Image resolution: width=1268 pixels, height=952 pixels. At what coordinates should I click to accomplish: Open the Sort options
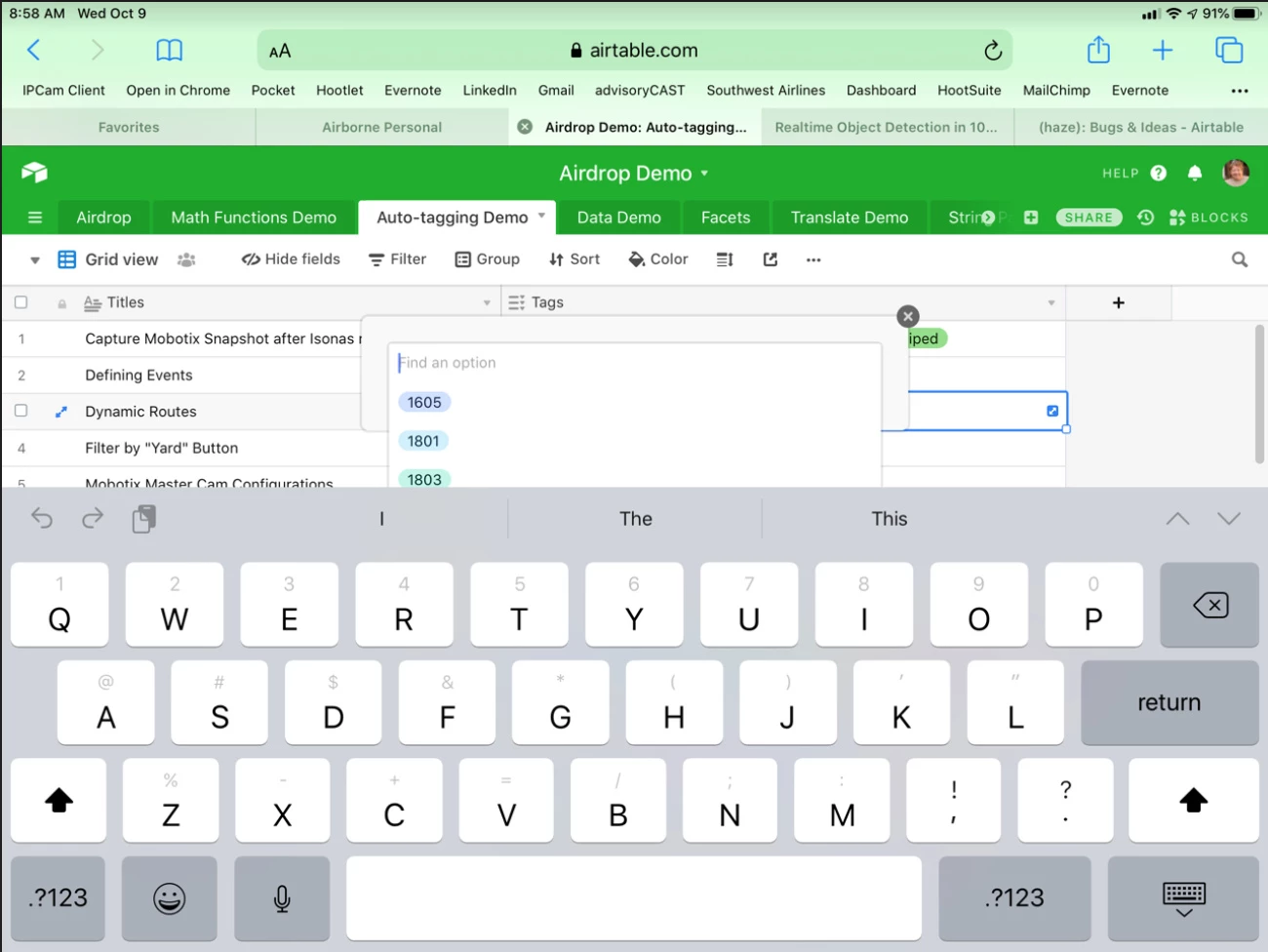[575, 259]
